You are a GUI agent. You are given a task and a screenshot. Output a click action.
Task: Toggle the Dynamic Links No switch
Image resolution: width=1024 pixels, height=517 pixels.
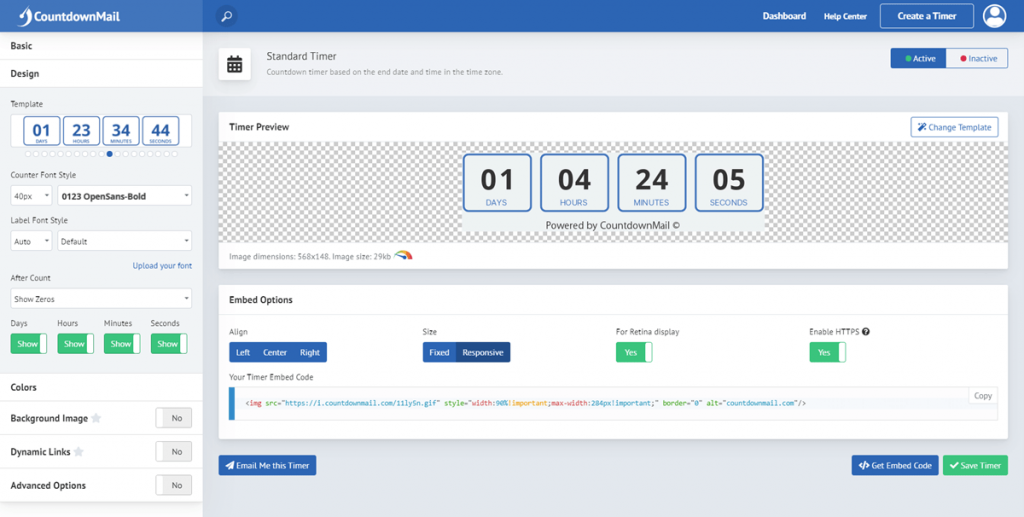click(x=174, y=452)
